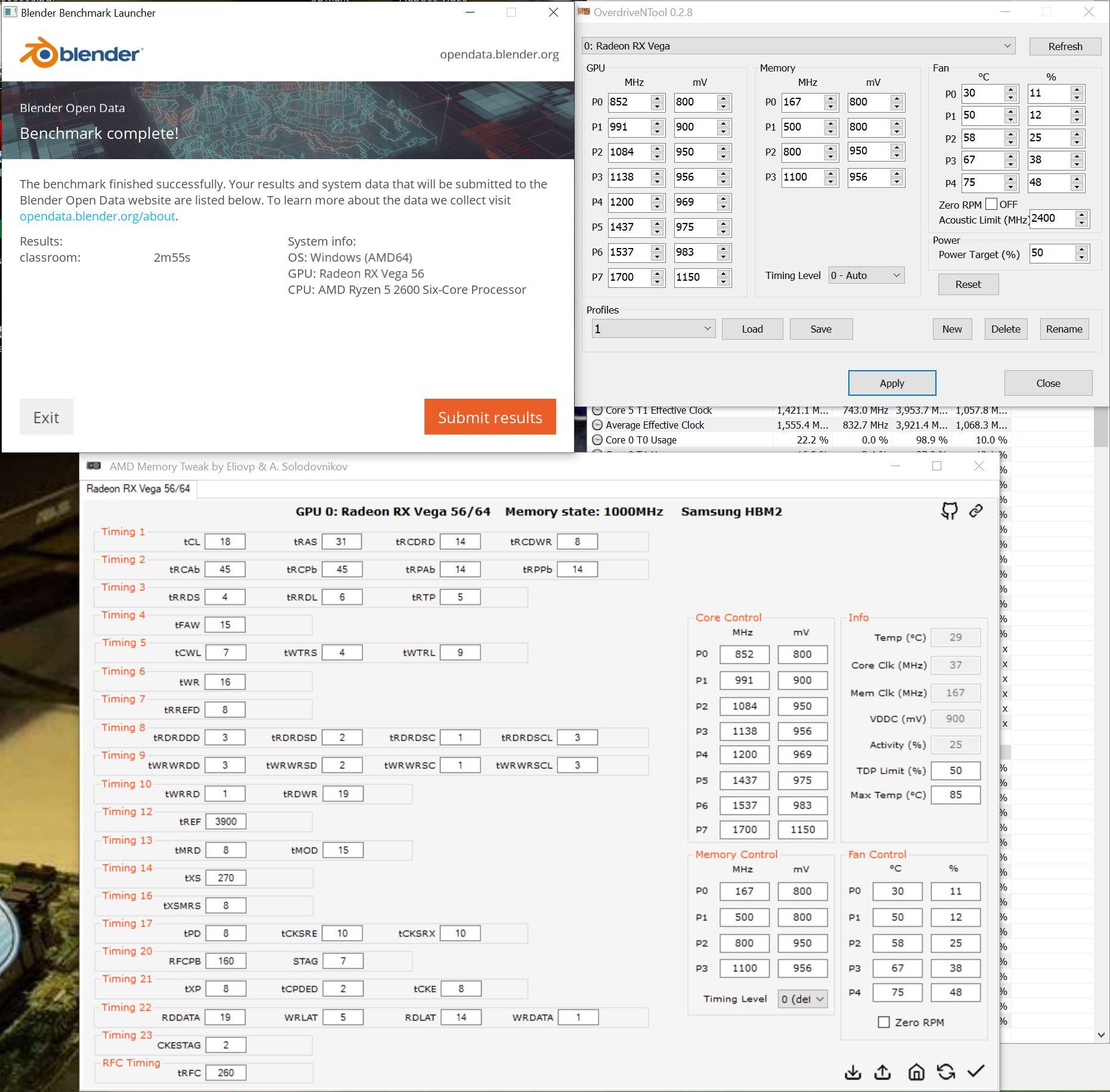This screenshot has width=1110, height=1092.
Task: Delete the selected profile
Action: point(1006,329)
